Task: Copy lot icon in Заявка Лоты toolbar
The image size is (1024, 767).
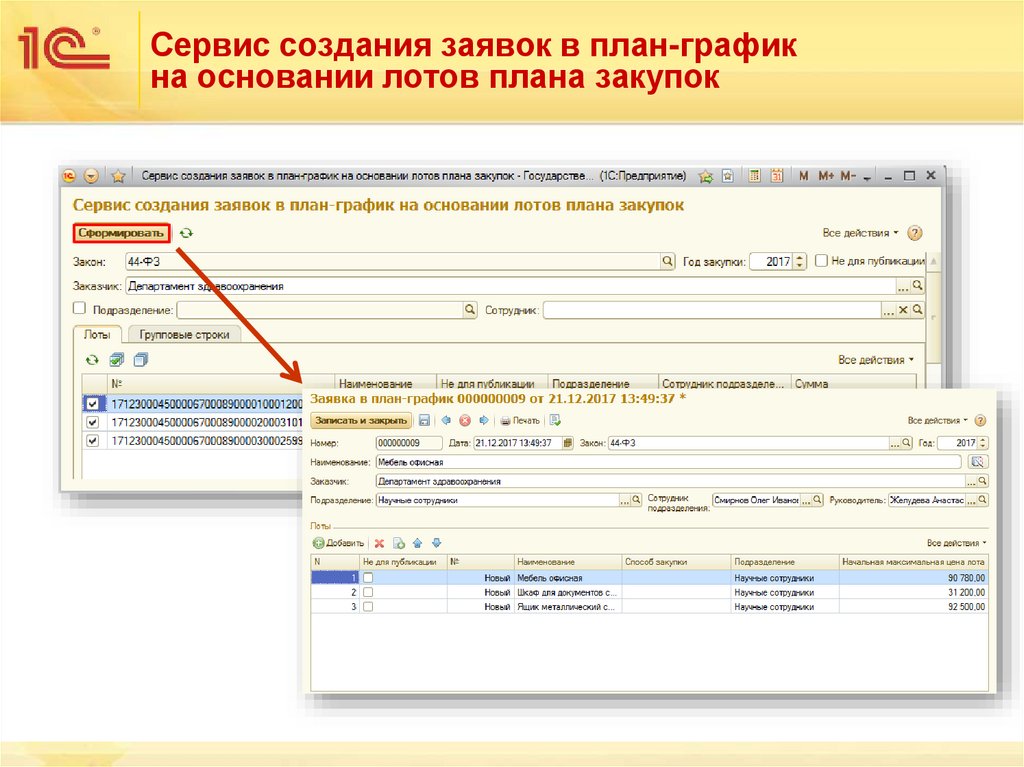Action: click(x=398, y=543)
